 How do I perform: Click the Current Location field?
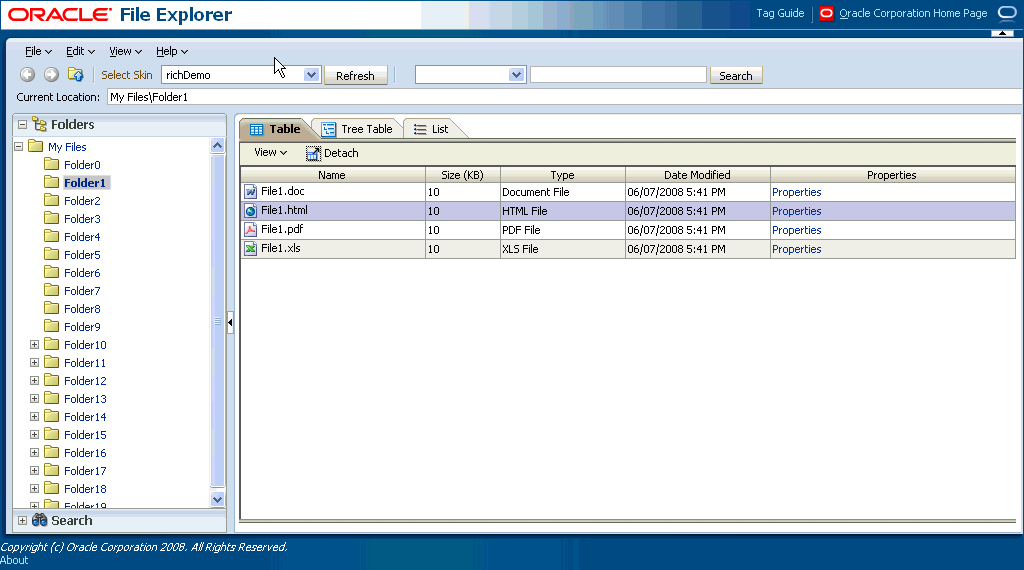pos(565,97)
